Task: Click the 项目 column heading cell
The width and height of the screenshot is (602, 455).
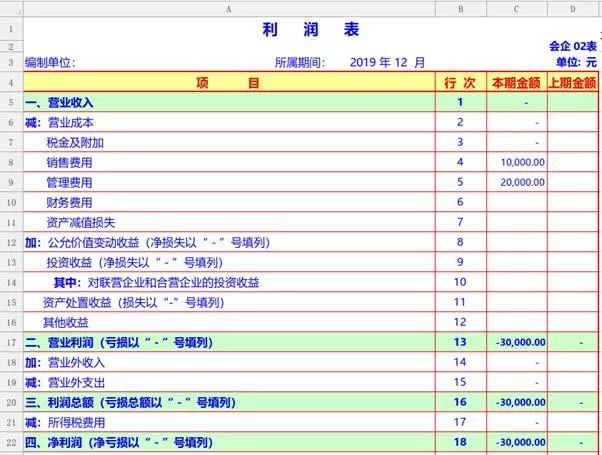Action: coord(228,82)
